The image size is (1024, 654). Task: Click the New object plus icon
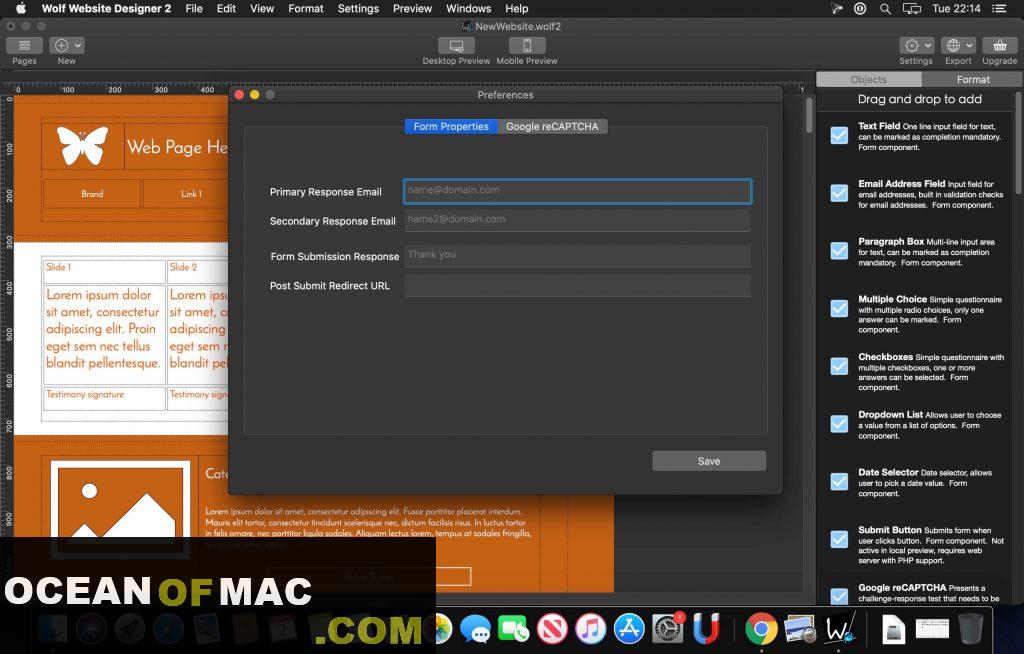61,45
